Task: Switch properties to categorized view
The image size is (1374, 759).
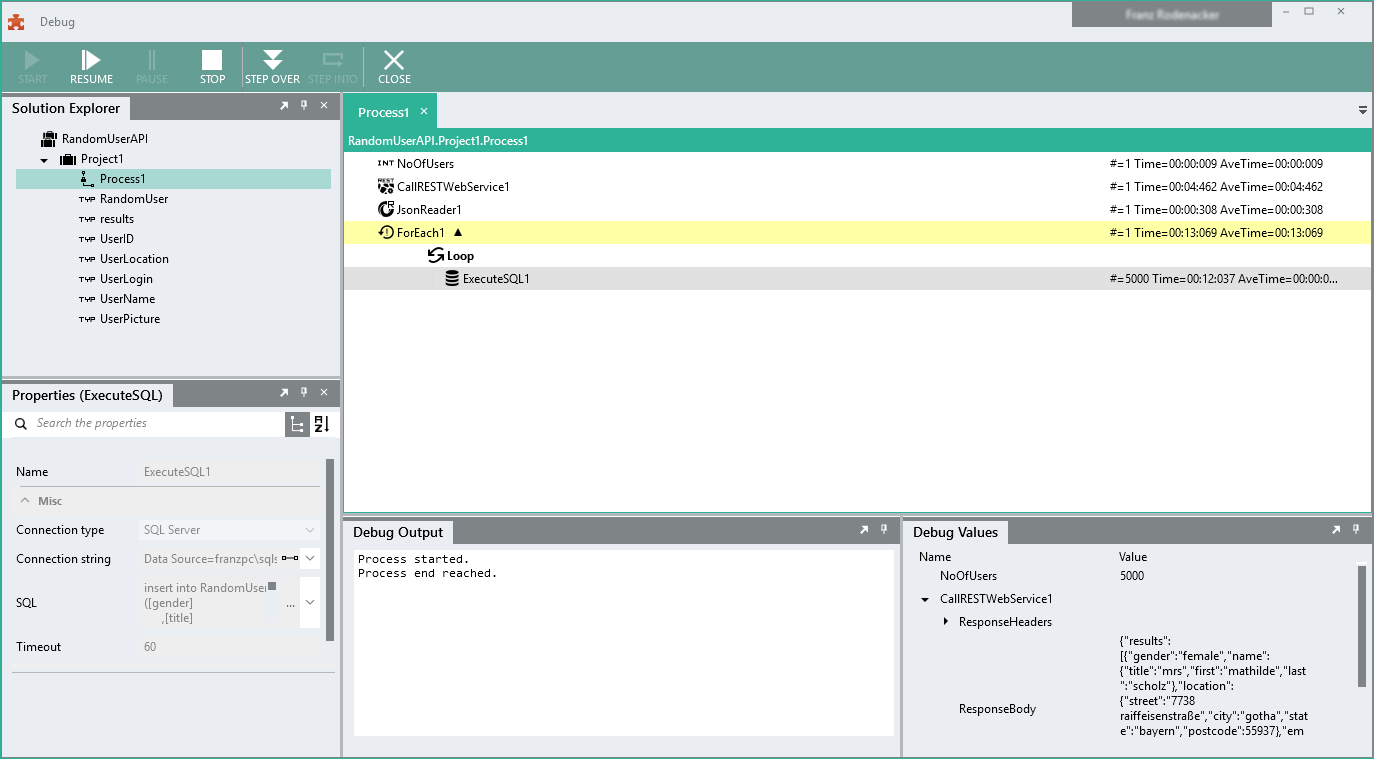Action: pos(297,424)
